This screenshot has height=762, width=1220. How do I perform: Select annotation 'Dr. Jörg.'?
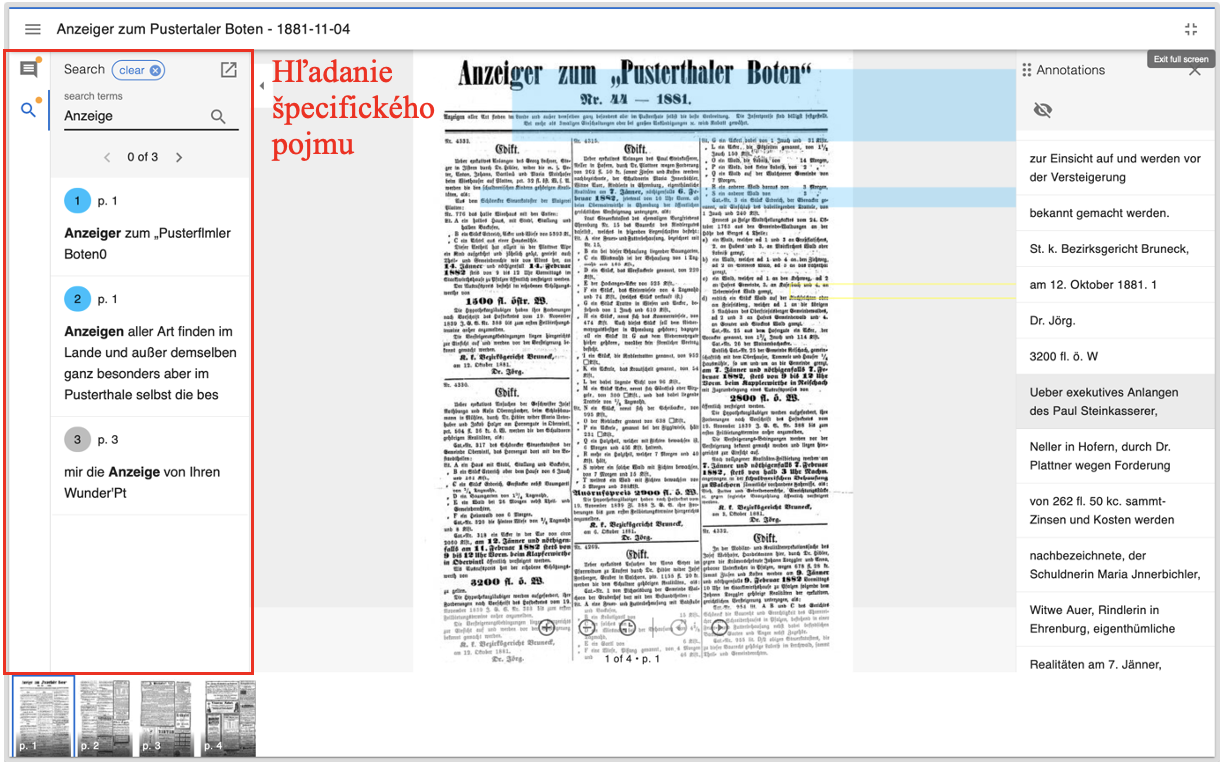1116,321
